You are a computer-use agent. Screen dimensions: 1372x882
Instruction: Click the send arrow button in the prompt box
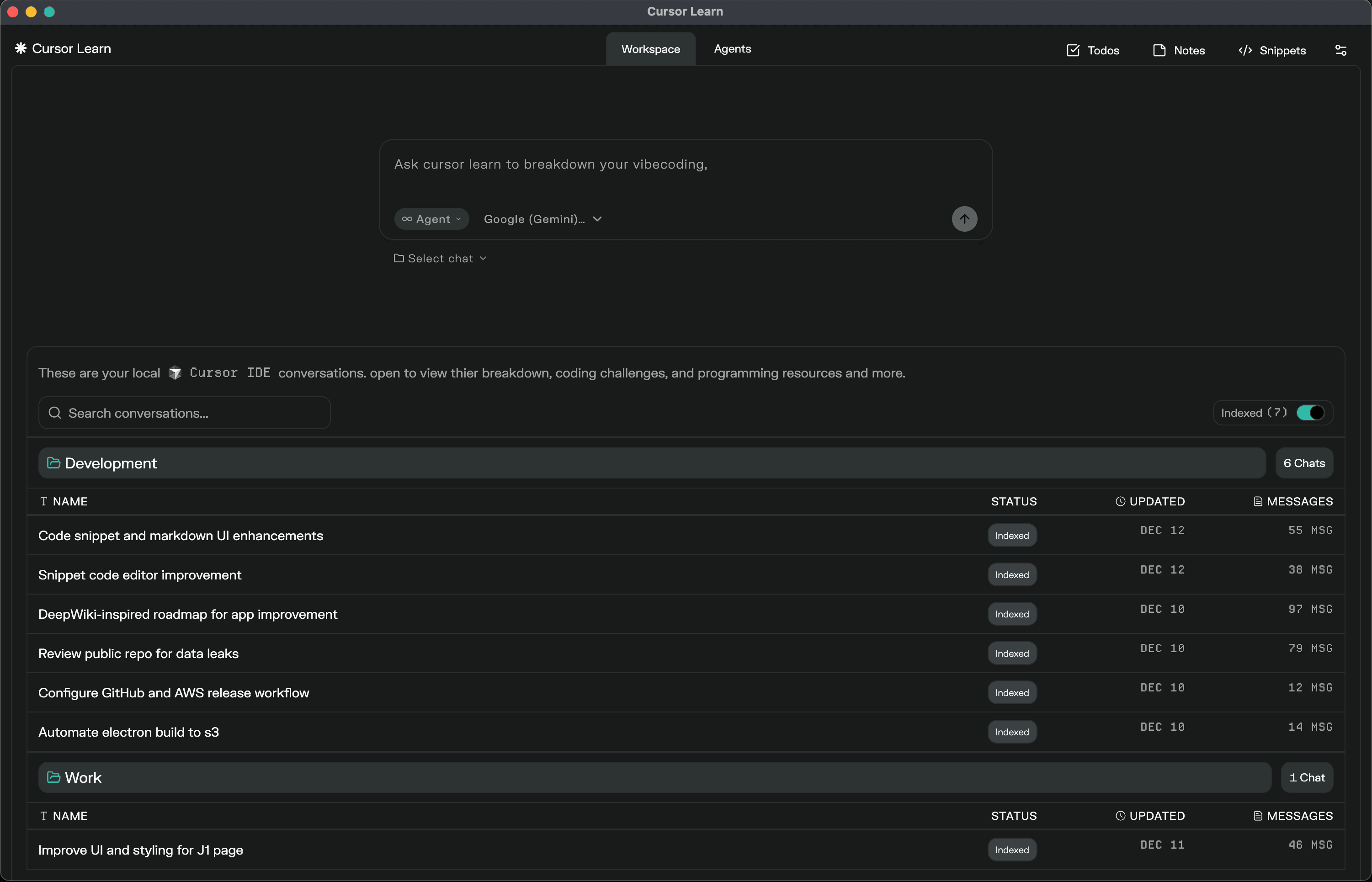[x=964, y=219]
